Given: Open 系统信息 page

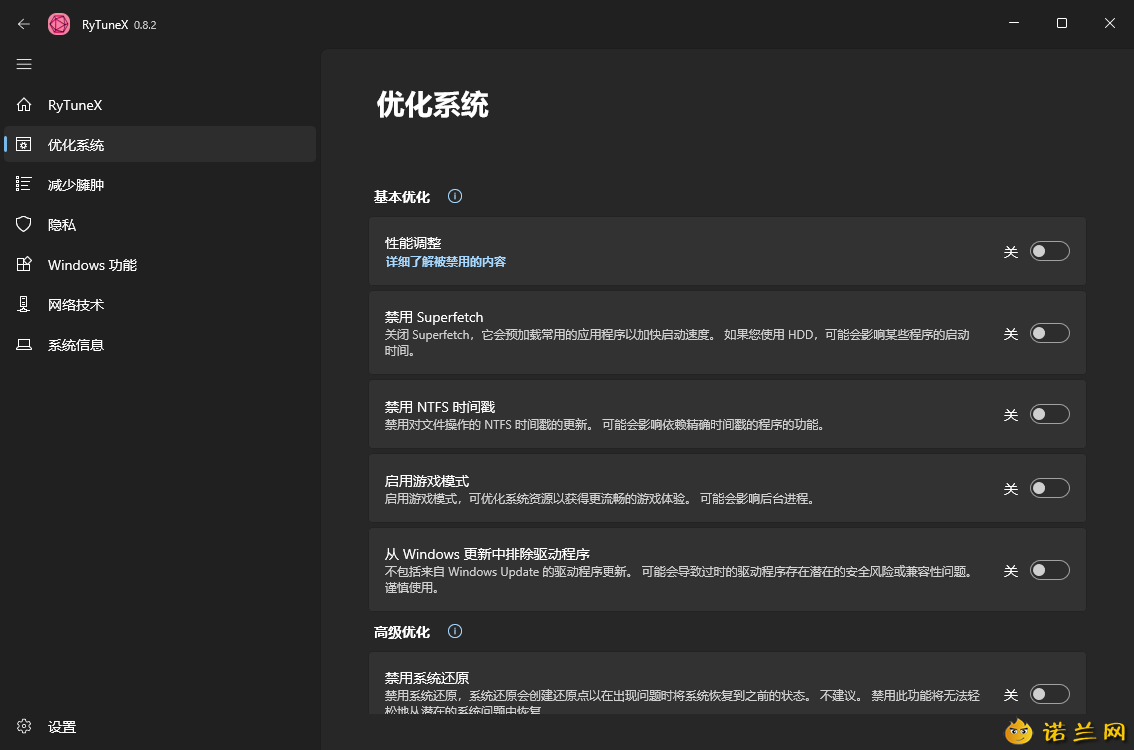Looking at the screenshot, I should 160,345.
